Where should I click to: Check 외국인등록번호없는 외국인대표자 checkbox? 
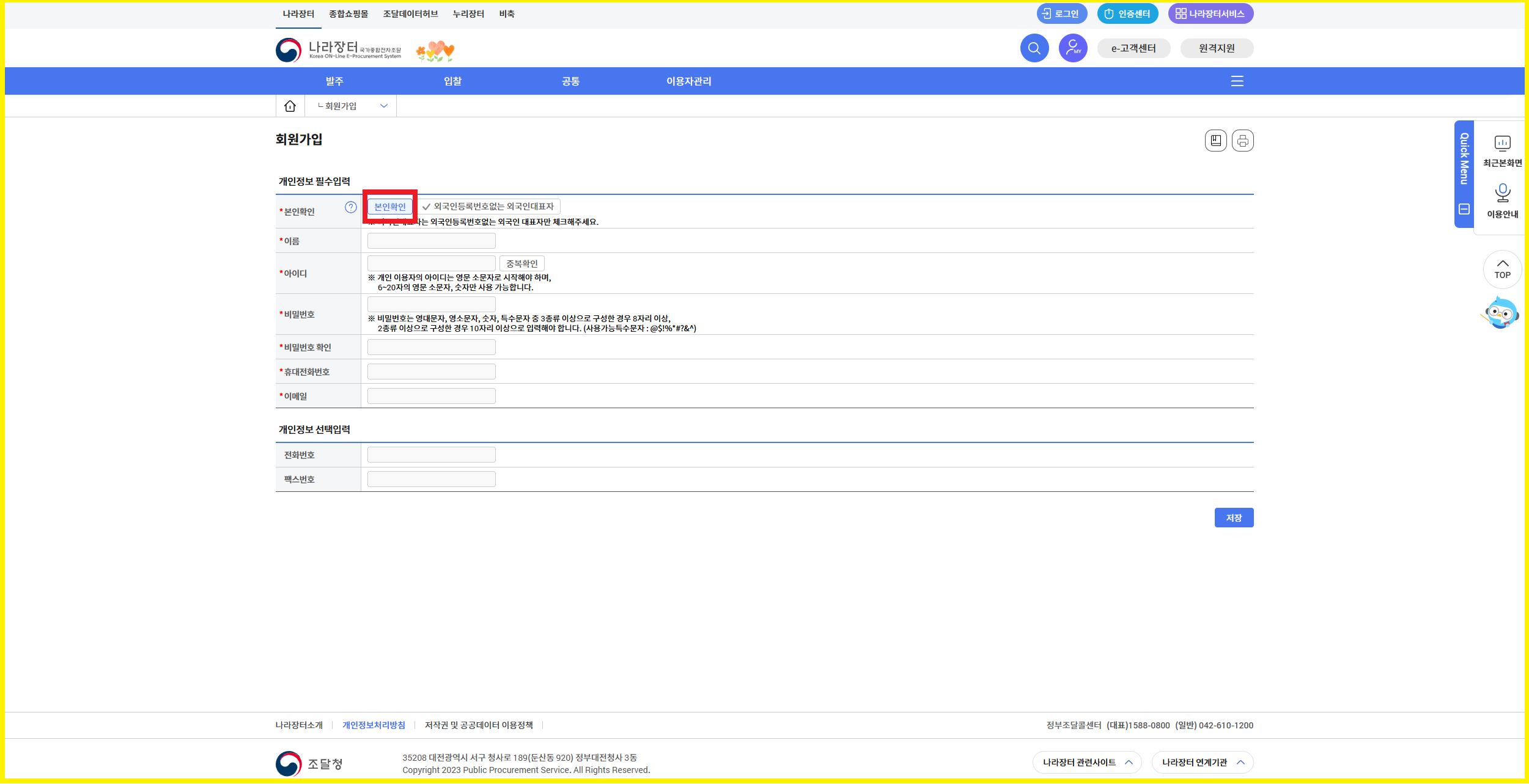click(x=427, y=207)
